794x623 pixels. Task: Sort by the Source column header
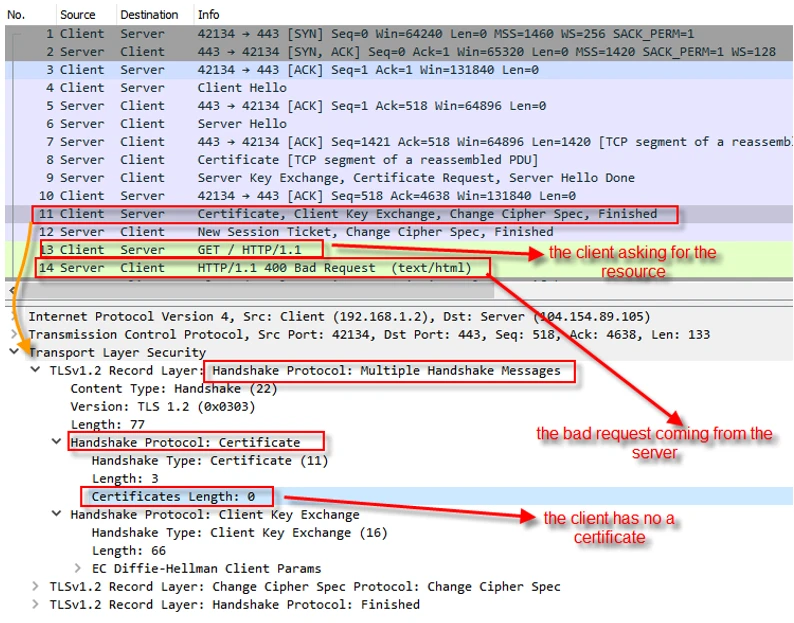pyautogui.click(x=78, y=15)
